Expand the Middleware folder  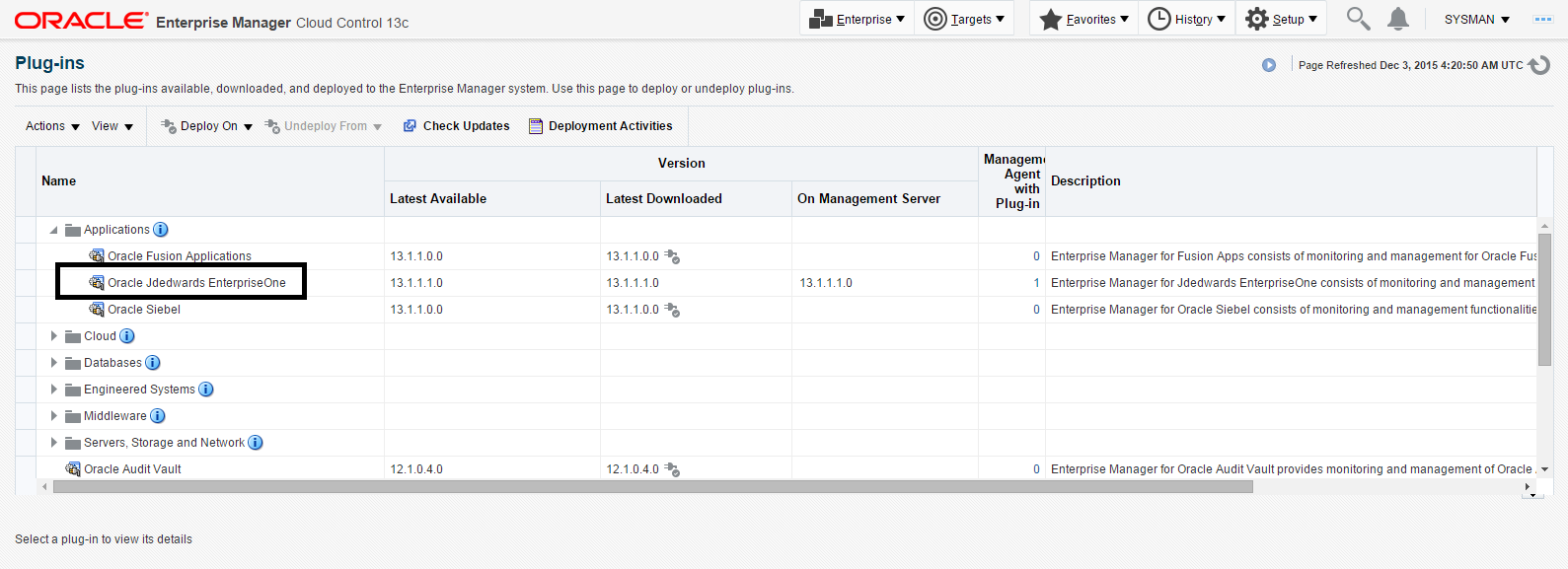click(53, 416)
